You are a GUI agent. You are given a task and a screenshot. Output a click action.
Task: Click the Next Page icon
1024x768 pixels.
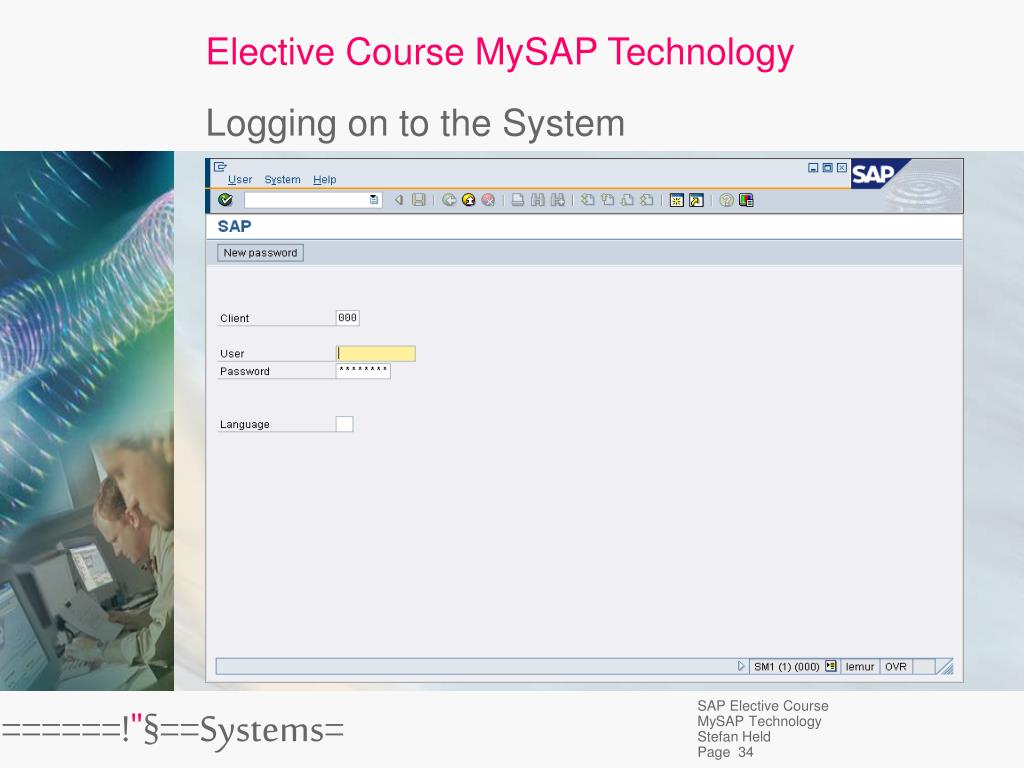627,200
